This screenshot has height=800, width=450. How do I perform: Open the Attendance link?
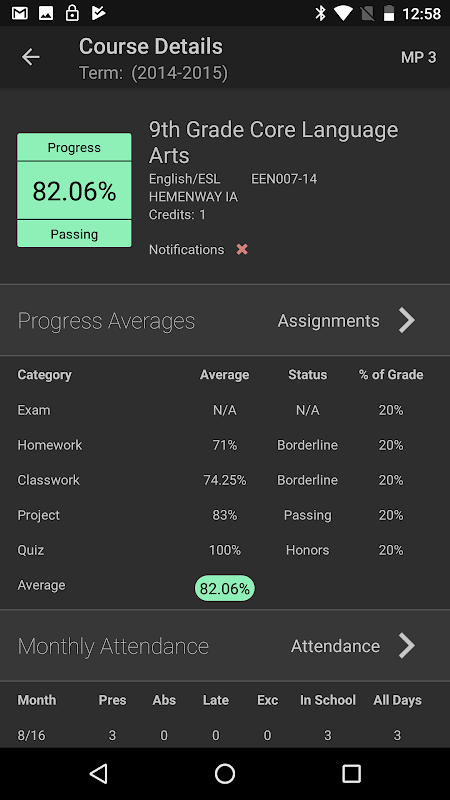pyautogui.click(x=335, y=646)
